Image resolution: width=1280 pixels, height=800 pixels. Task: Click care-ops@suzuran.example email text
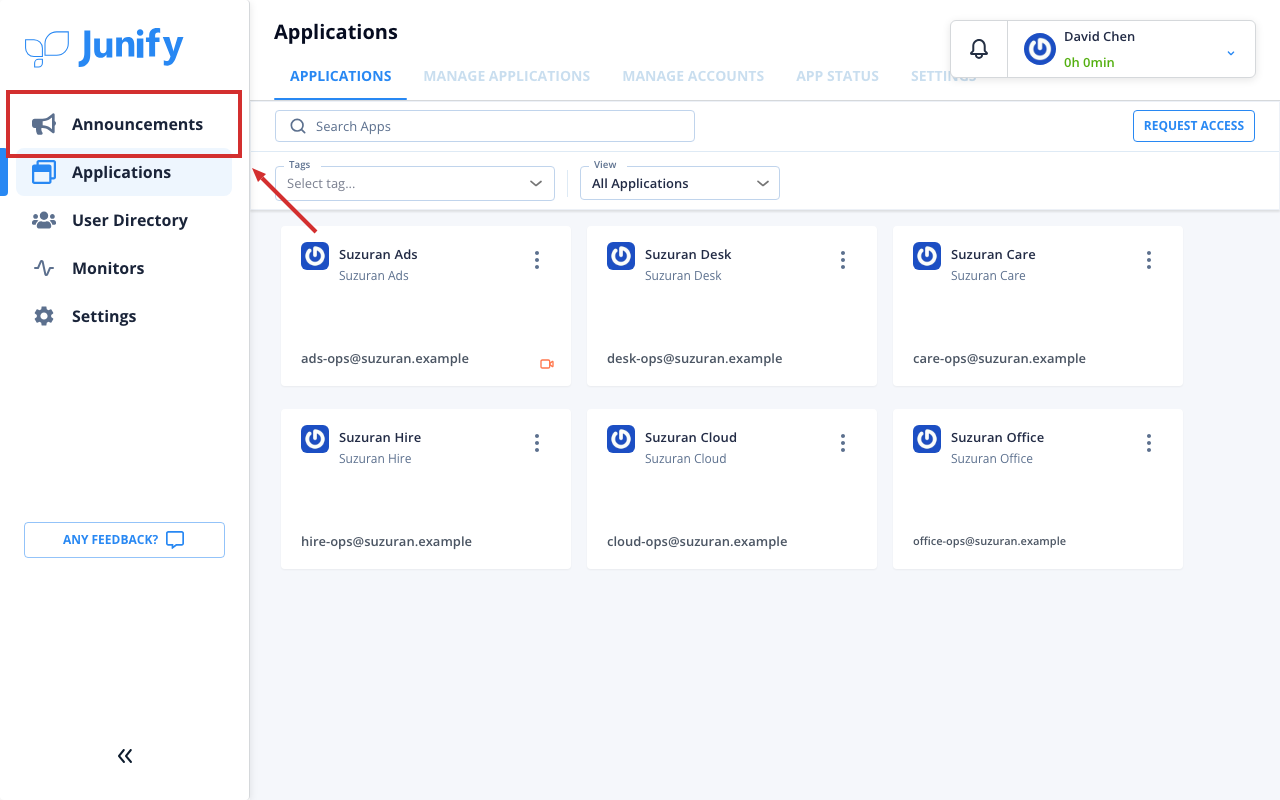coord(999,359)
